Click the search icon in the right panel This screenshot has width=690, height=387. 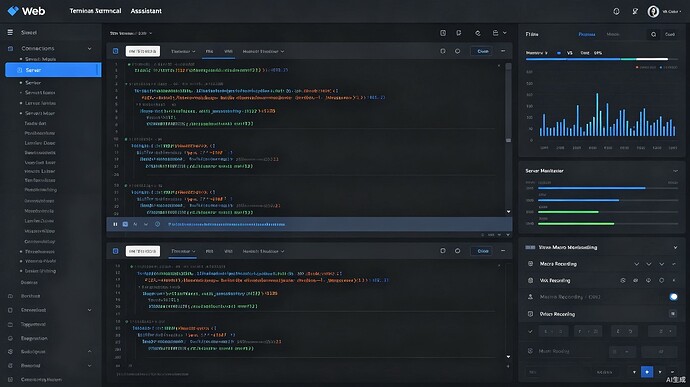[653, 34]
